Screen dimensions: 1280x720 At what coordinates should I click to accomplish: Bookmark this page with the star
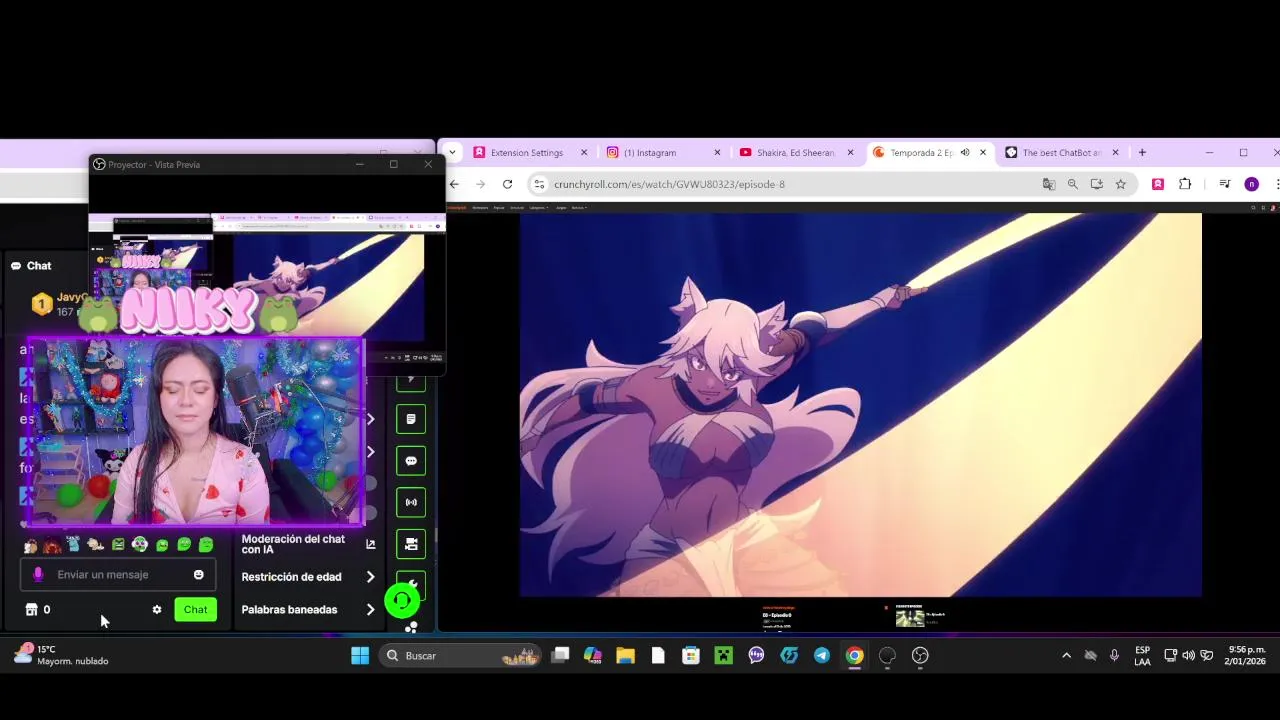point(1121,184)
